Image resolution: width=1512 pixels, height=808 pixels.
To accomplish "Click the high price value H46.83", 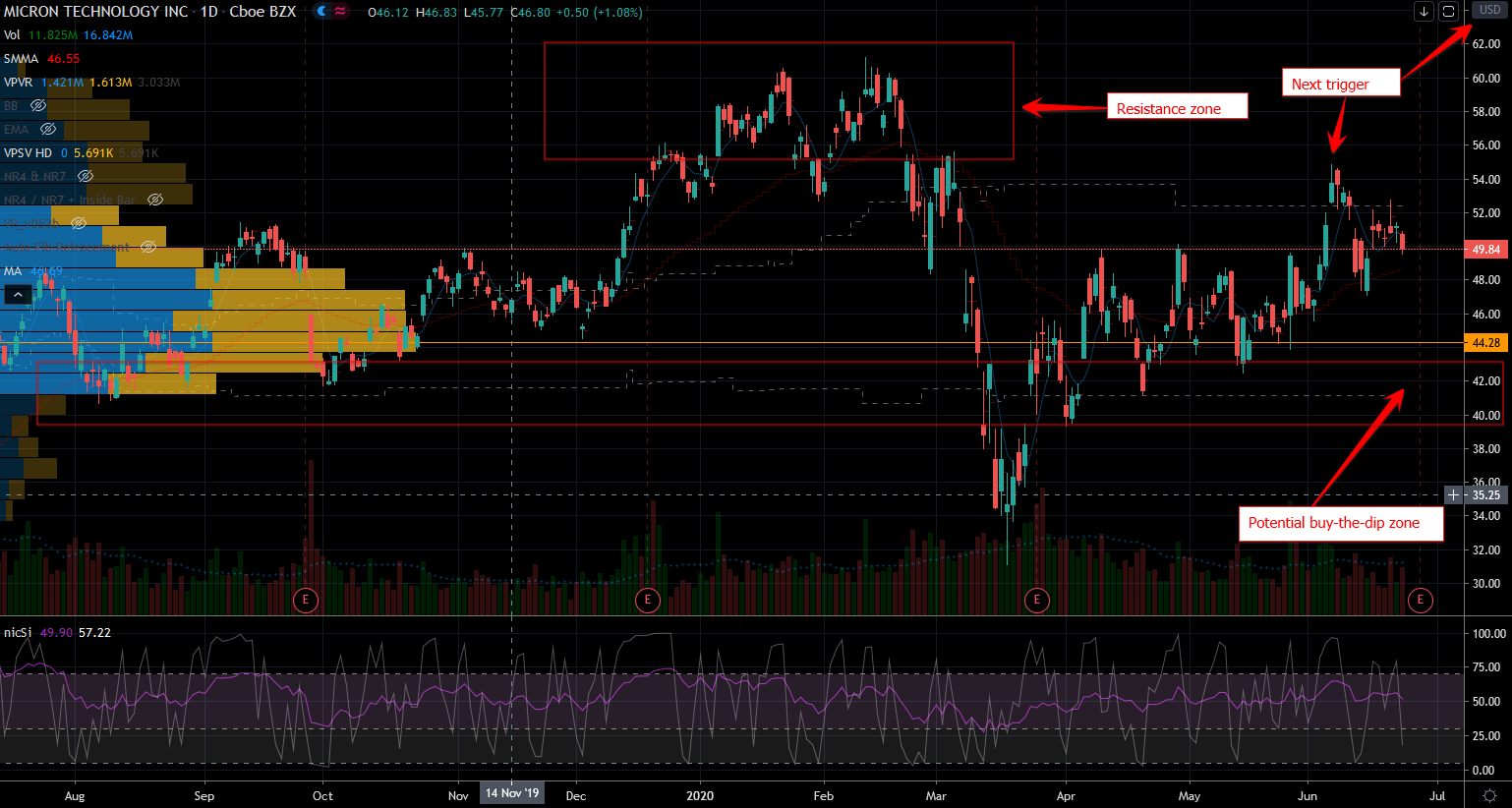I will click(436, 13).
